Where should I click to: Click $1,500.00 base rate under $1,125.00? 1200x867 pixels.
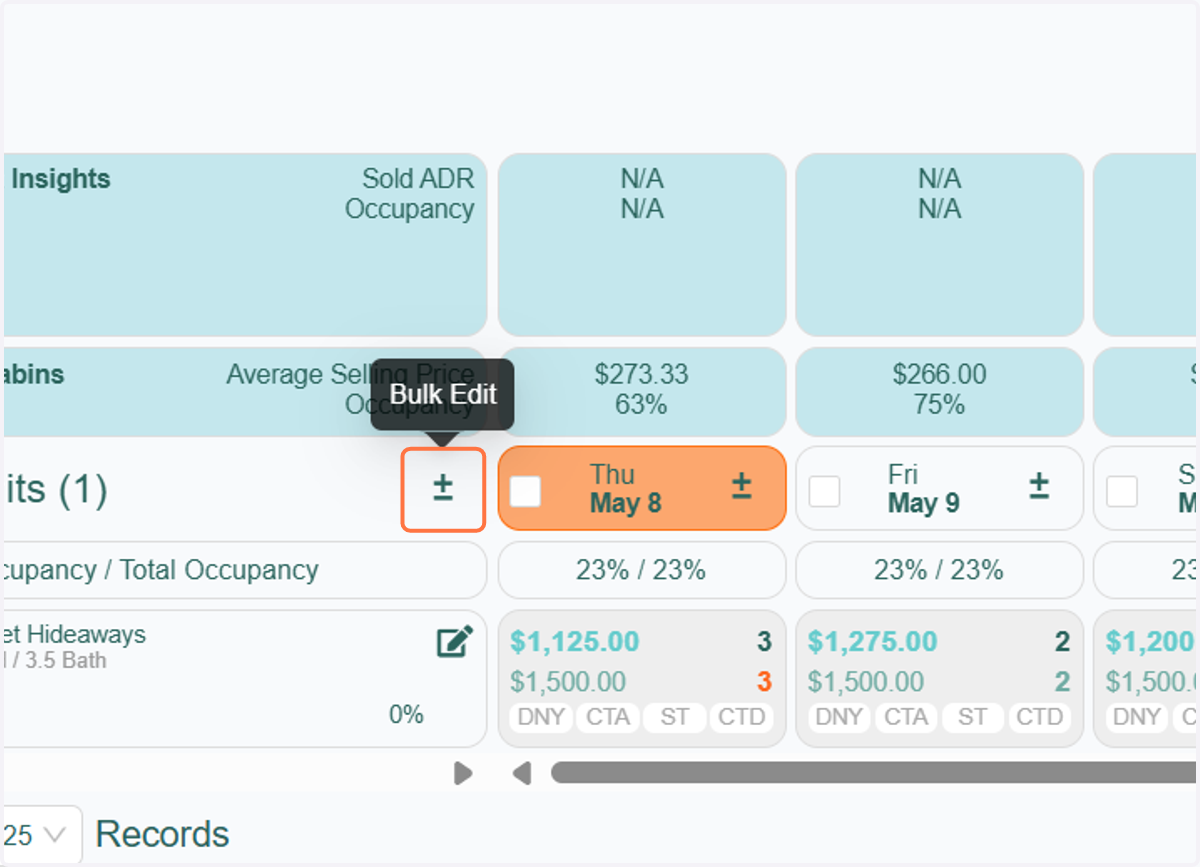coord(568,682)
